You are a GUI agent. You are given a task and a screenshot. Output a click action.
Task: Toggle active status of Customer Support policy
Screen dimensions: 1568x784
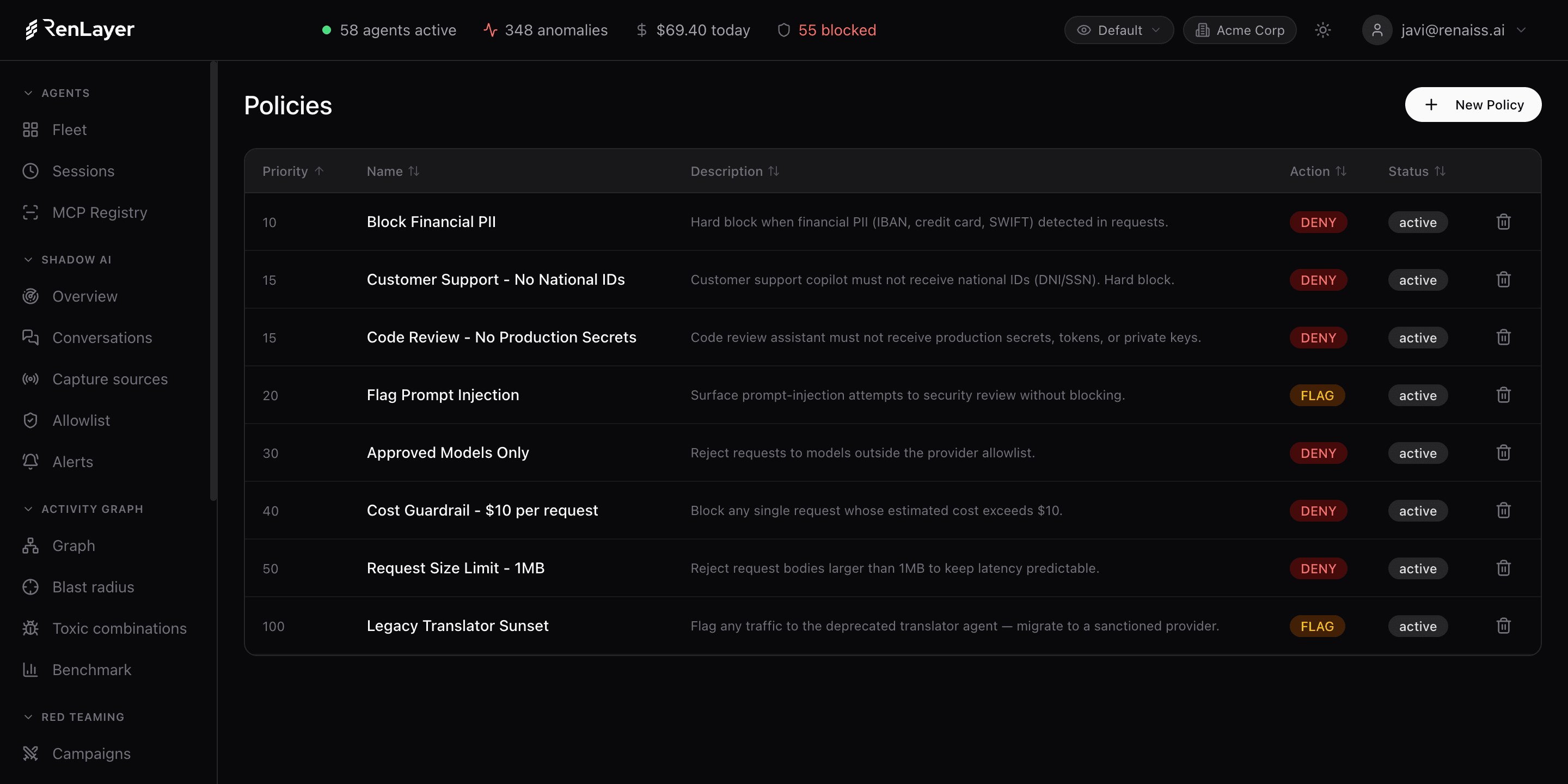pos(1418,280)
